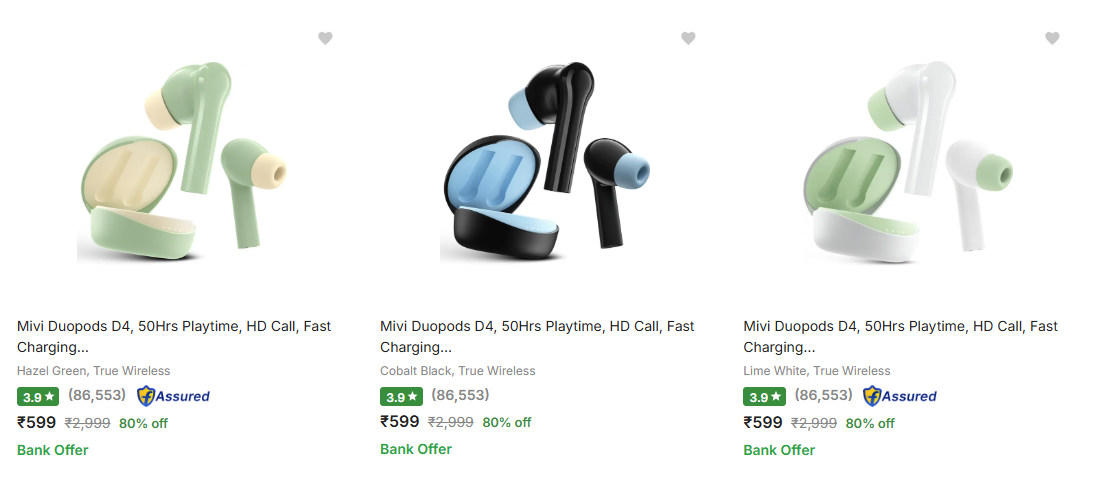This screenshot has height=485, width=1096.
Task: View the Cobalt Black earbuds product image
Action: [x=545, y=160]
